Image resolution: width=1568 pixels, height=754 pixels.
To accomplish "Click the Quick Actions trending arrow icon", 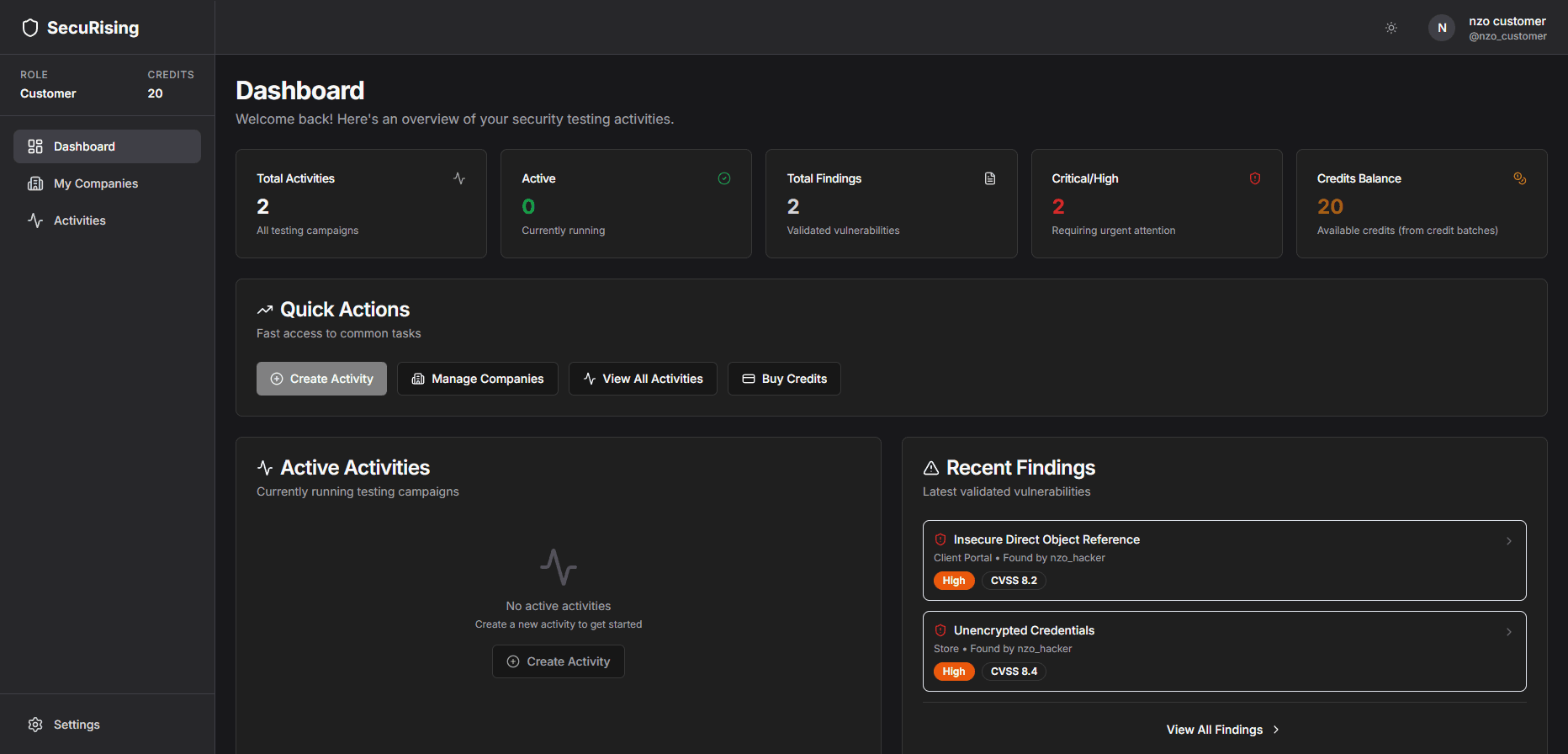I will point(265,310).
